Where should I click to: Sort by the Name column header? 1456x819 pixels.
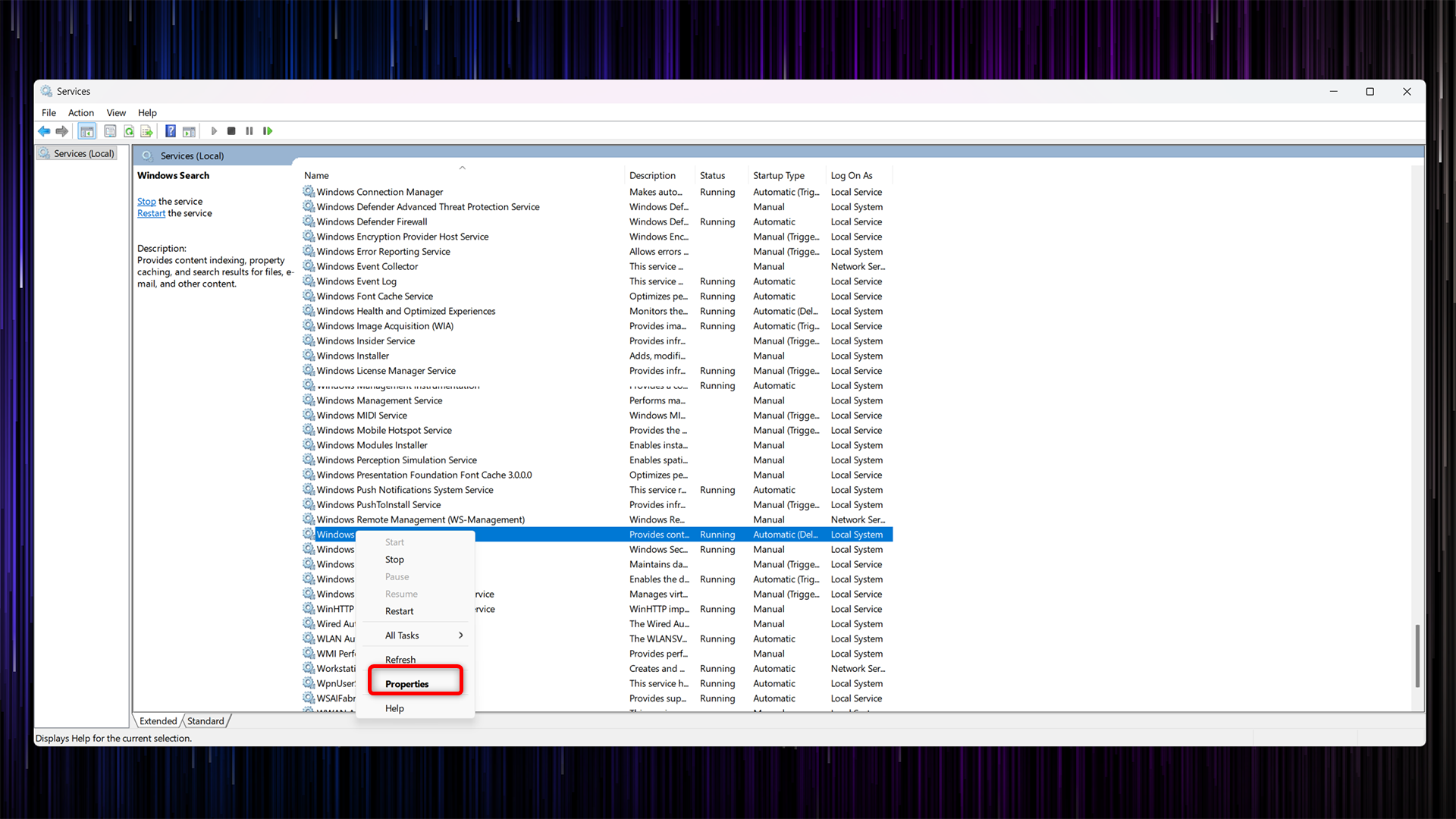click(x=463, y=175)
